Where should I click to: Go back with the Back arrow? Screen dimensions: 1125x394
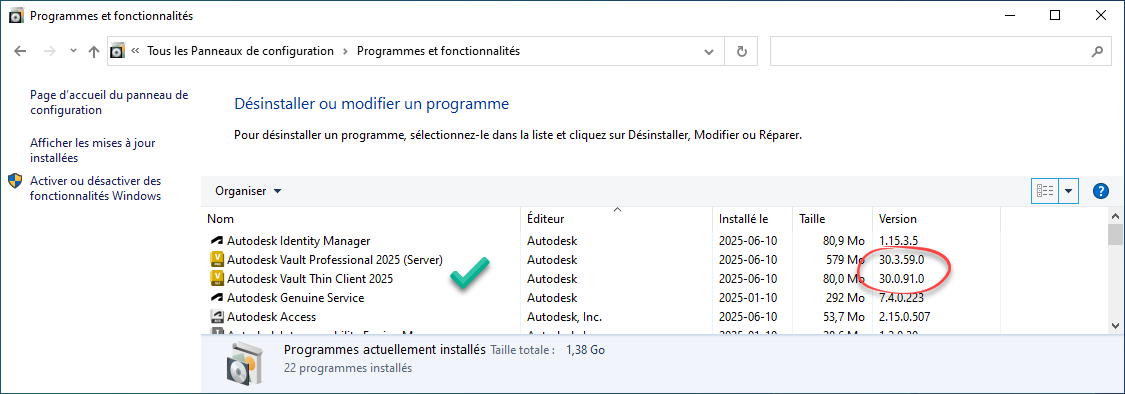(x=20, y=52)
